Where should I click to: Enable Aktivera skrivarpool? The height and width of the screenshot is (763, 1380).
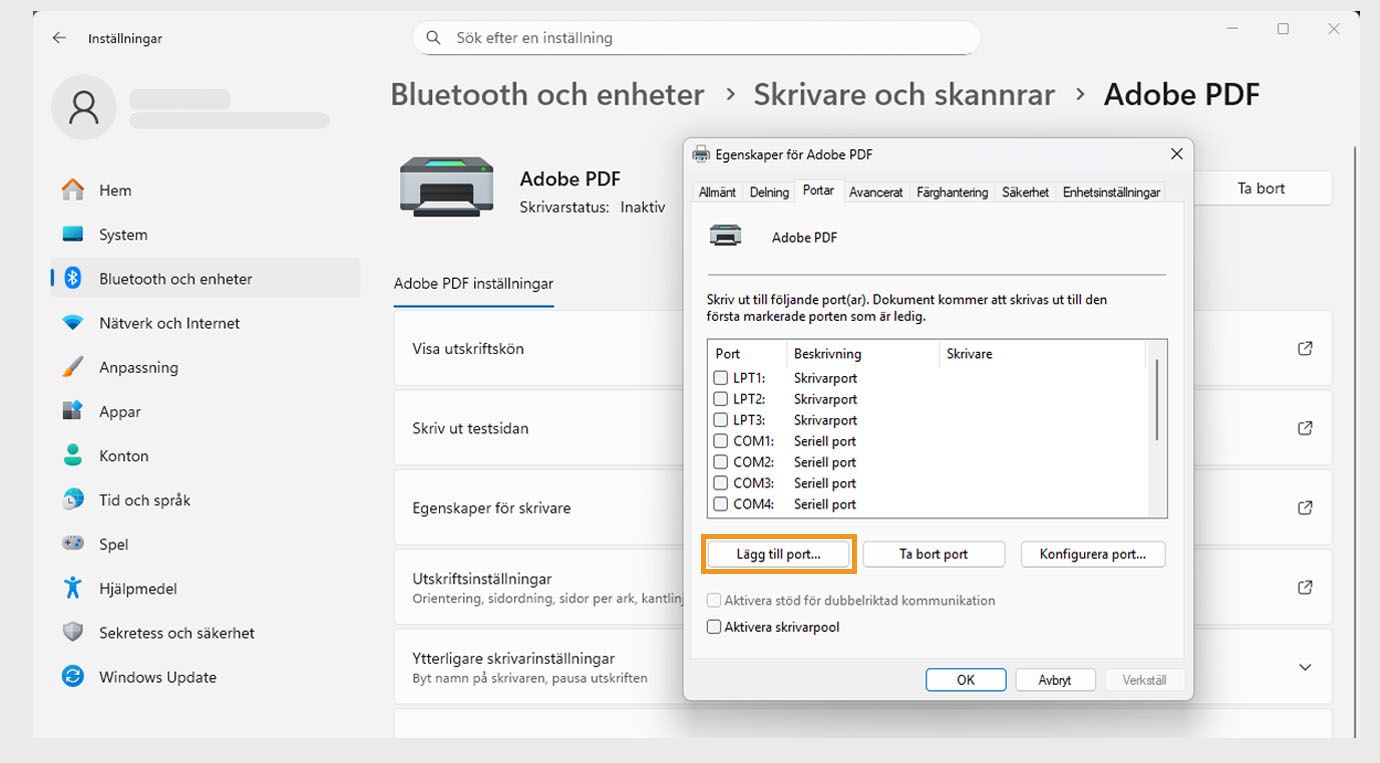[x=715, y=627]
